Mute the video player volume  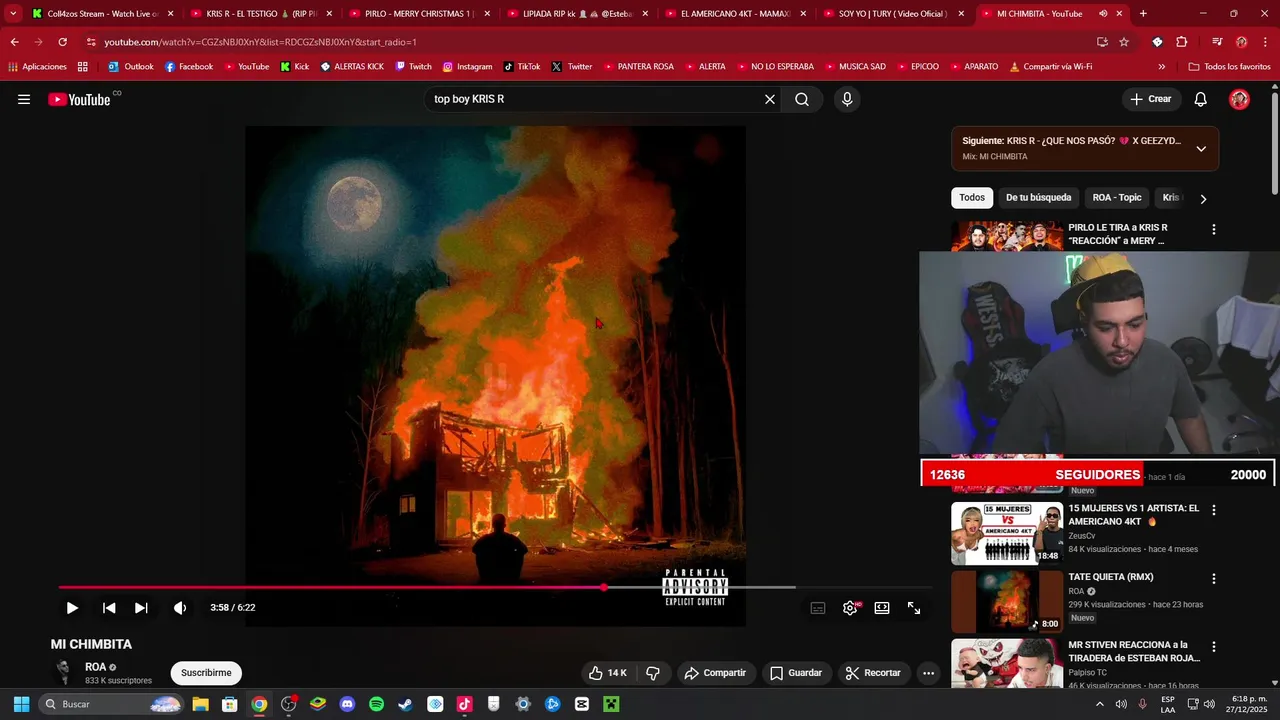180,607
